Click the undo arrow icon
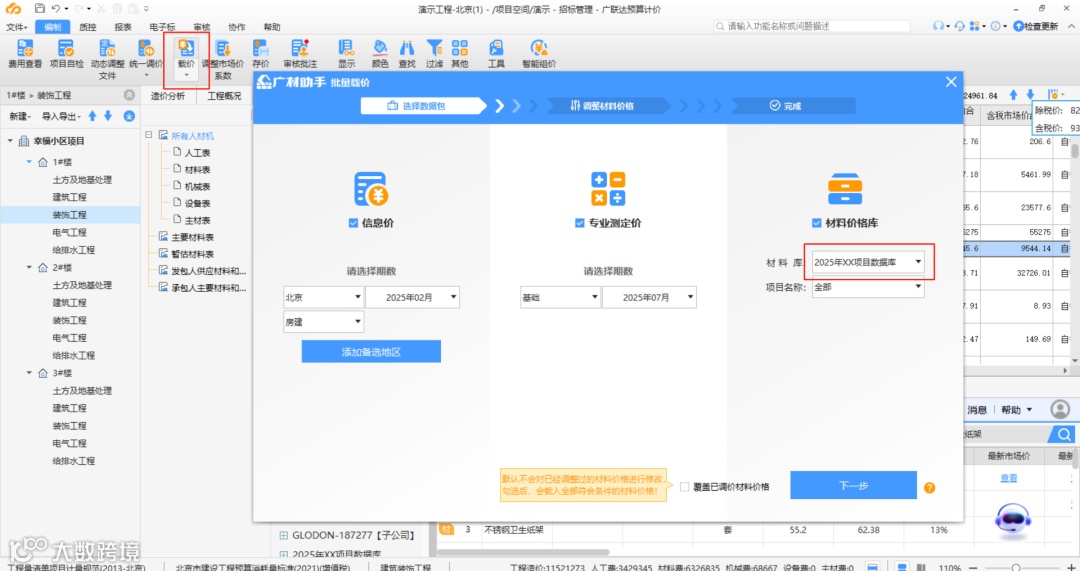Viewport: 1080px width, 571px height. [x=56, y=9]
